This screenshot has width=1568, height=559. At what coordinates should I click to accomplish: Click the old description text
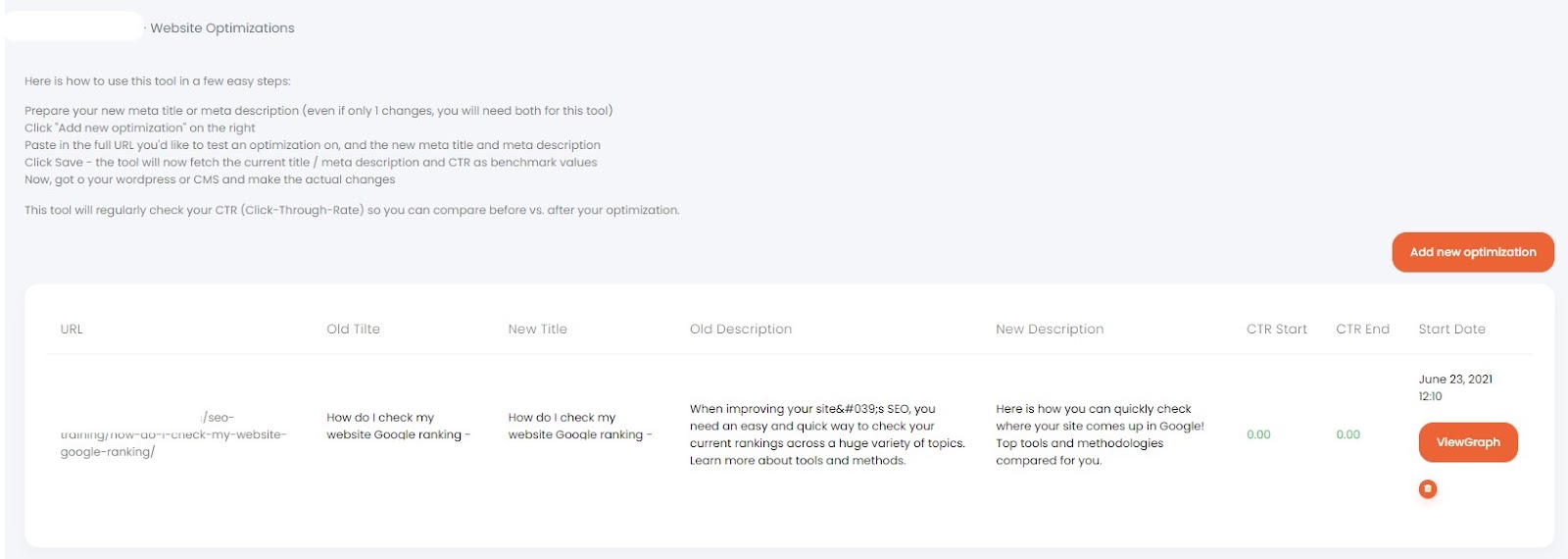[x=827, y=434]
